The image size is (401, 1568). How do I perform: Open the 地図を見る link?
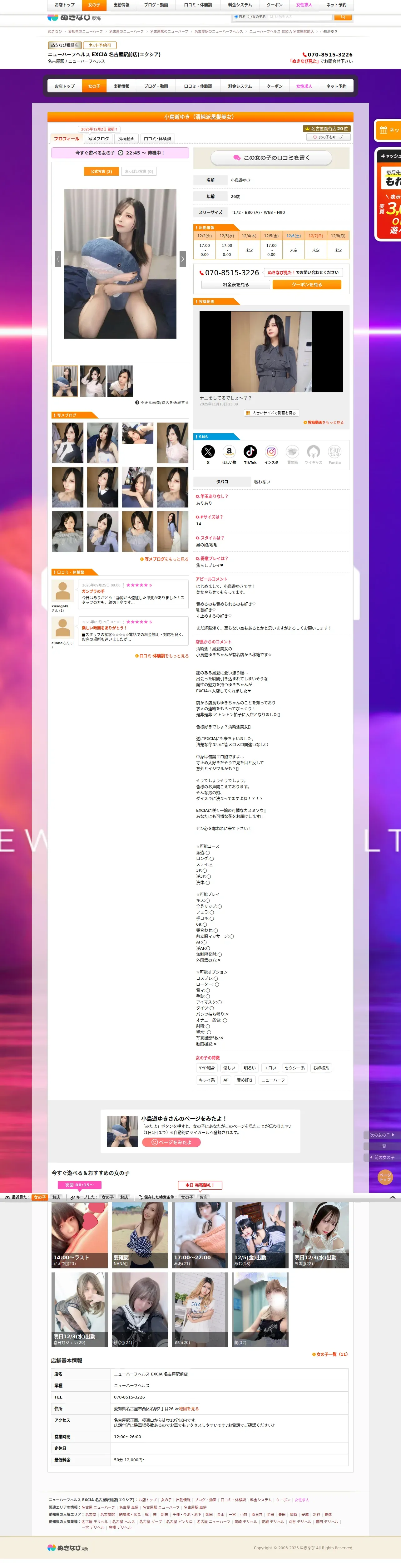189,1409
